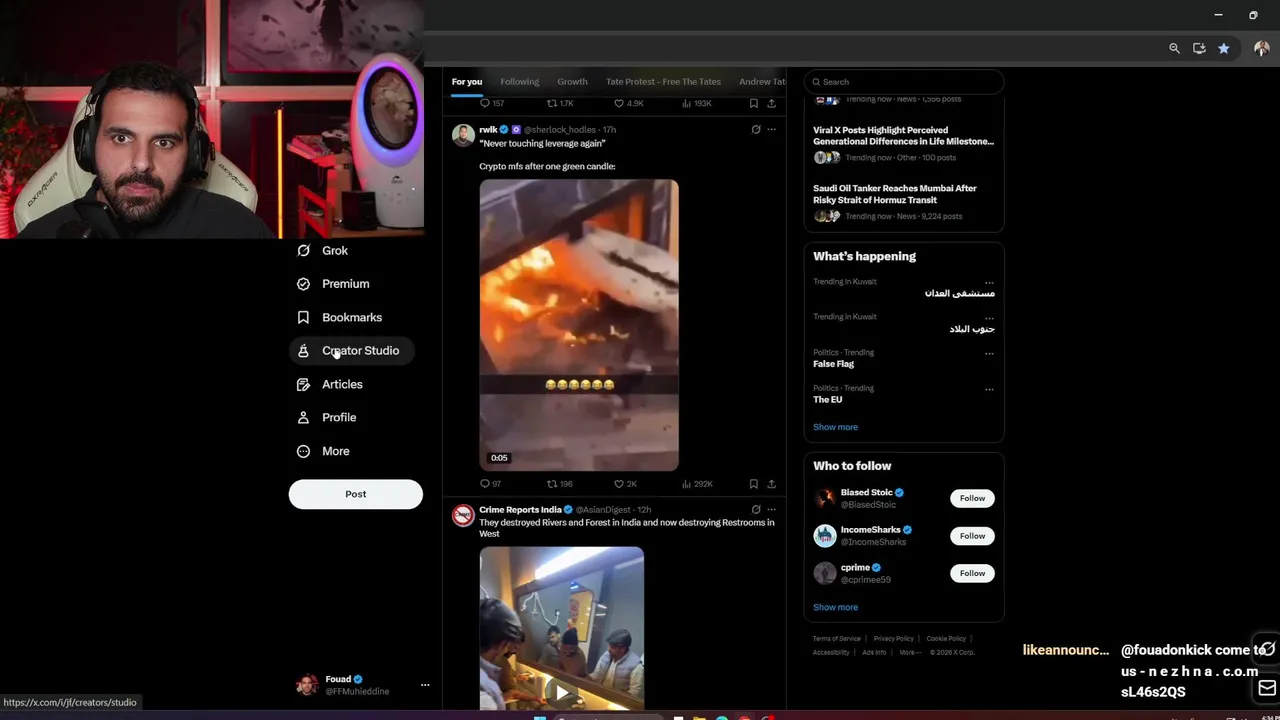This screenshot has width=1280, height=720.
Task: Open the Premium sidebar item
Action: pyautogui.click(x=333, y=284)
